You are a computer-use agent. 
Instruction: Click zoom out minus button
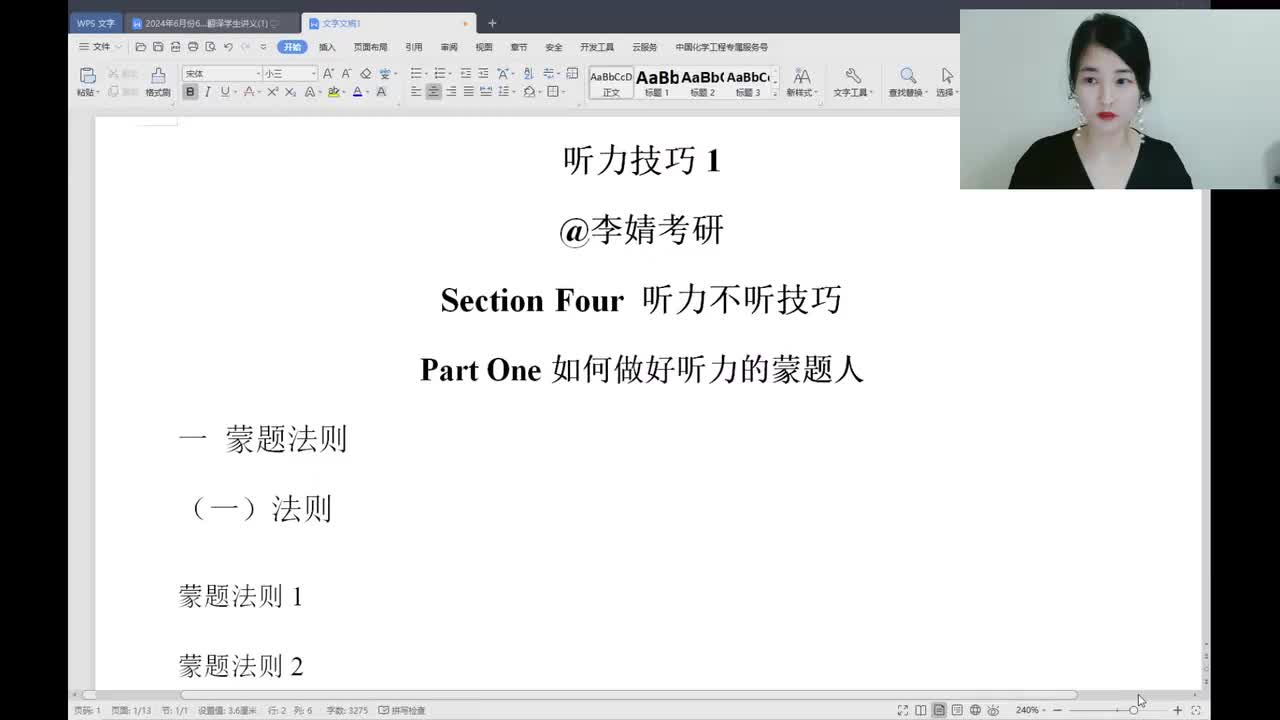coord(1058,710)
